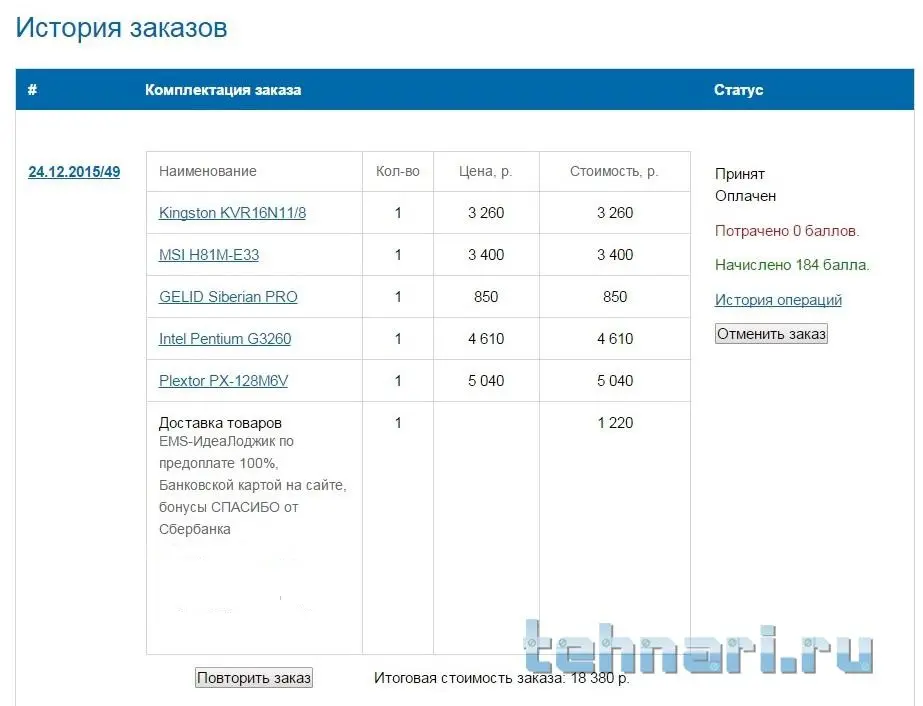Click the Кол-во table header
The width and height of the screenshot is (923, 706).
click(398, 171)
